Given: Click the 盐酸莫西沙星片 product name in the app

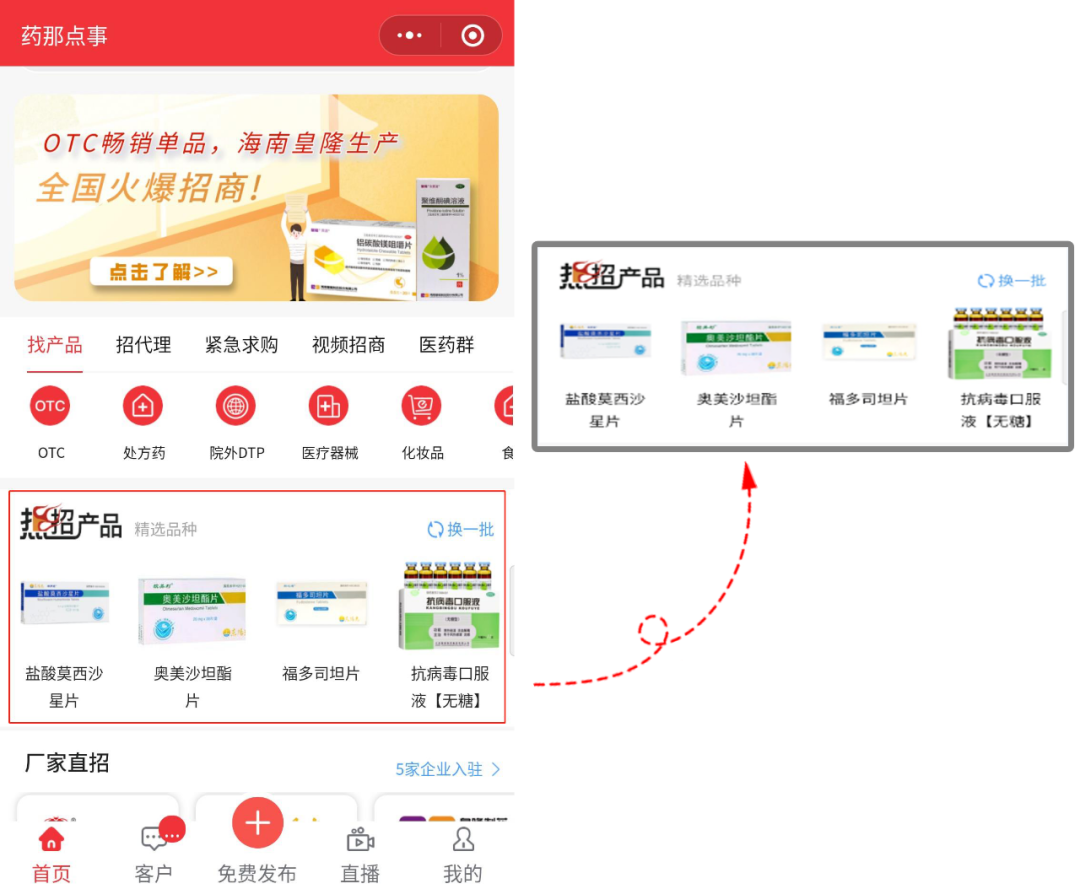Looking at the screenshot, I should tap(64, 687).
